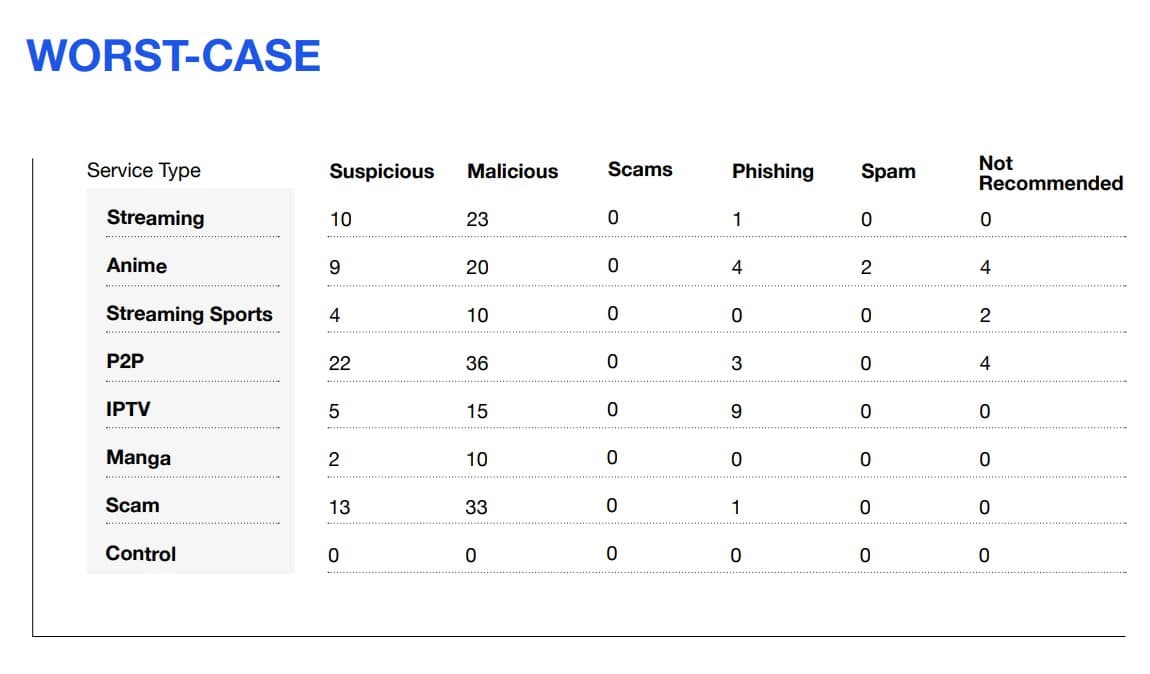The image size is (1150, 674).
Task: Click the Scam Malicious value 33
Action: coord(476,508)
